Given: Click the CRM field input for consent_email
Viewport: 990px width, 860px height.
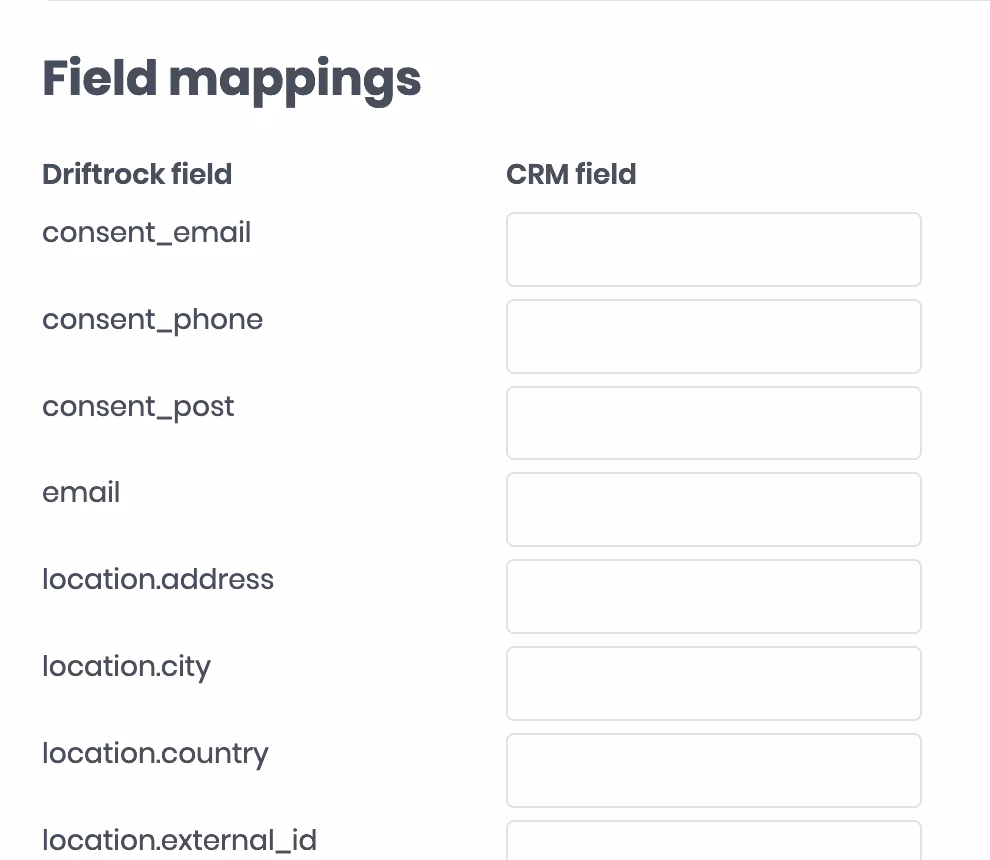Looking at the screenshot, I should click(713, 249).
